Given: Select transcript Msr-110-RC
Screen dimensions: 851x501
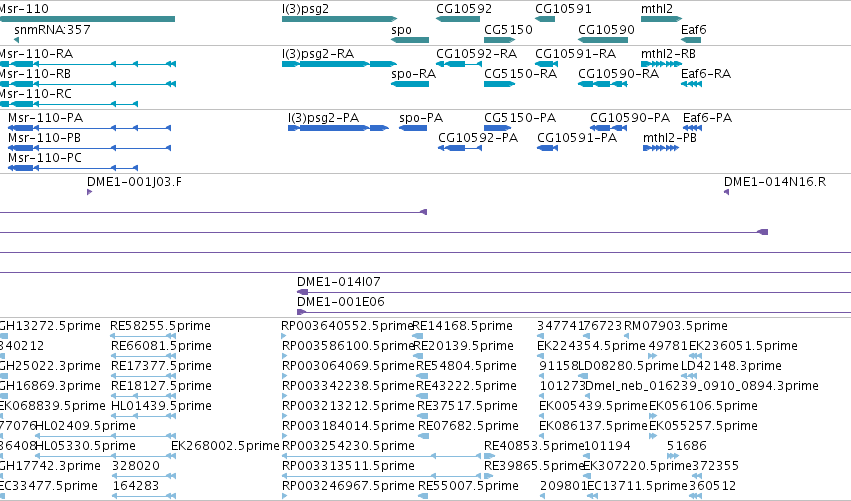Looking at the screenshot, I should coord(36,94).
